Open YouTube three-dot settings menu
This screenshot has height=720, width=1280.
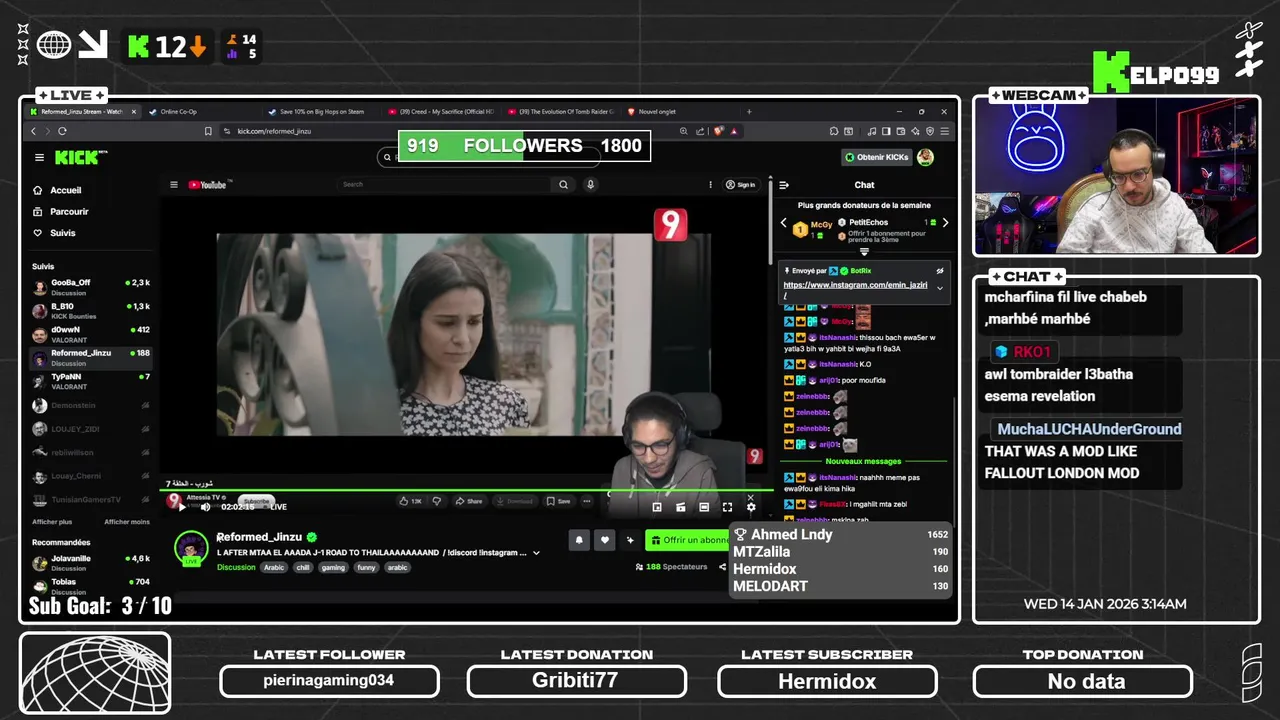(710, 184)
